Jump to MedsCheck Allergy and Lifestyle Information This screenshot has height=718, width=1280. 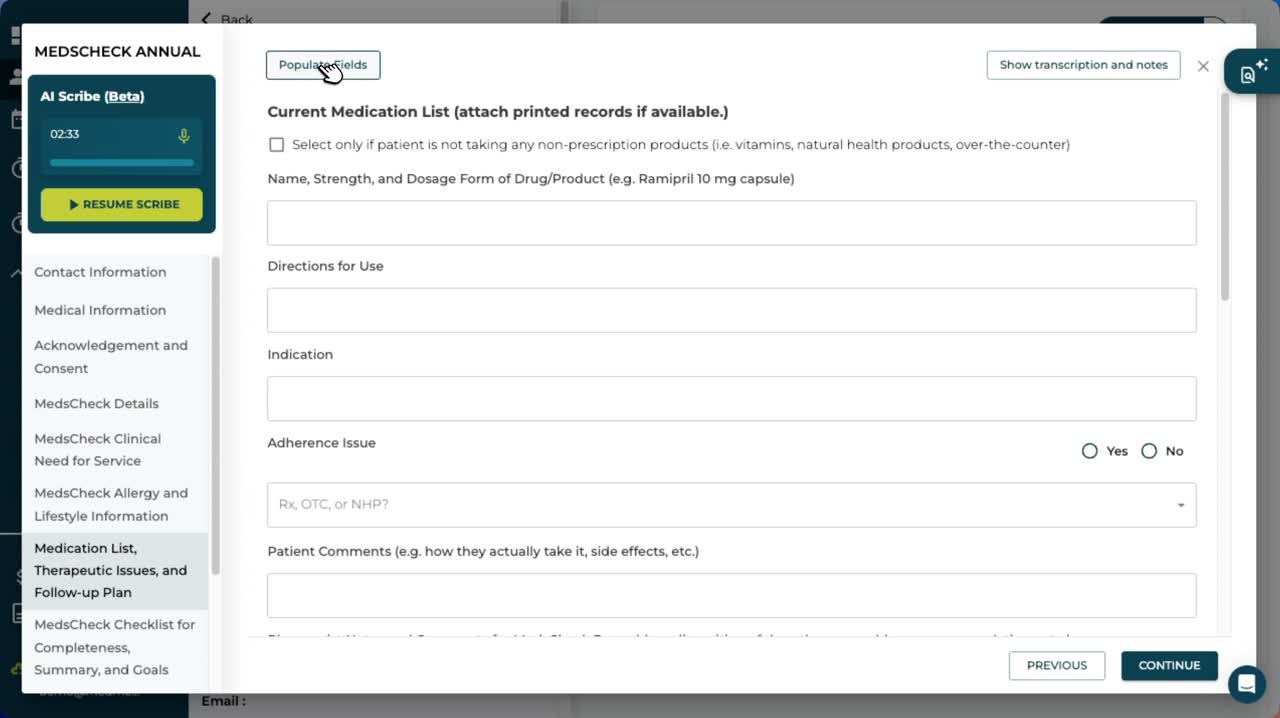point(111,505)
